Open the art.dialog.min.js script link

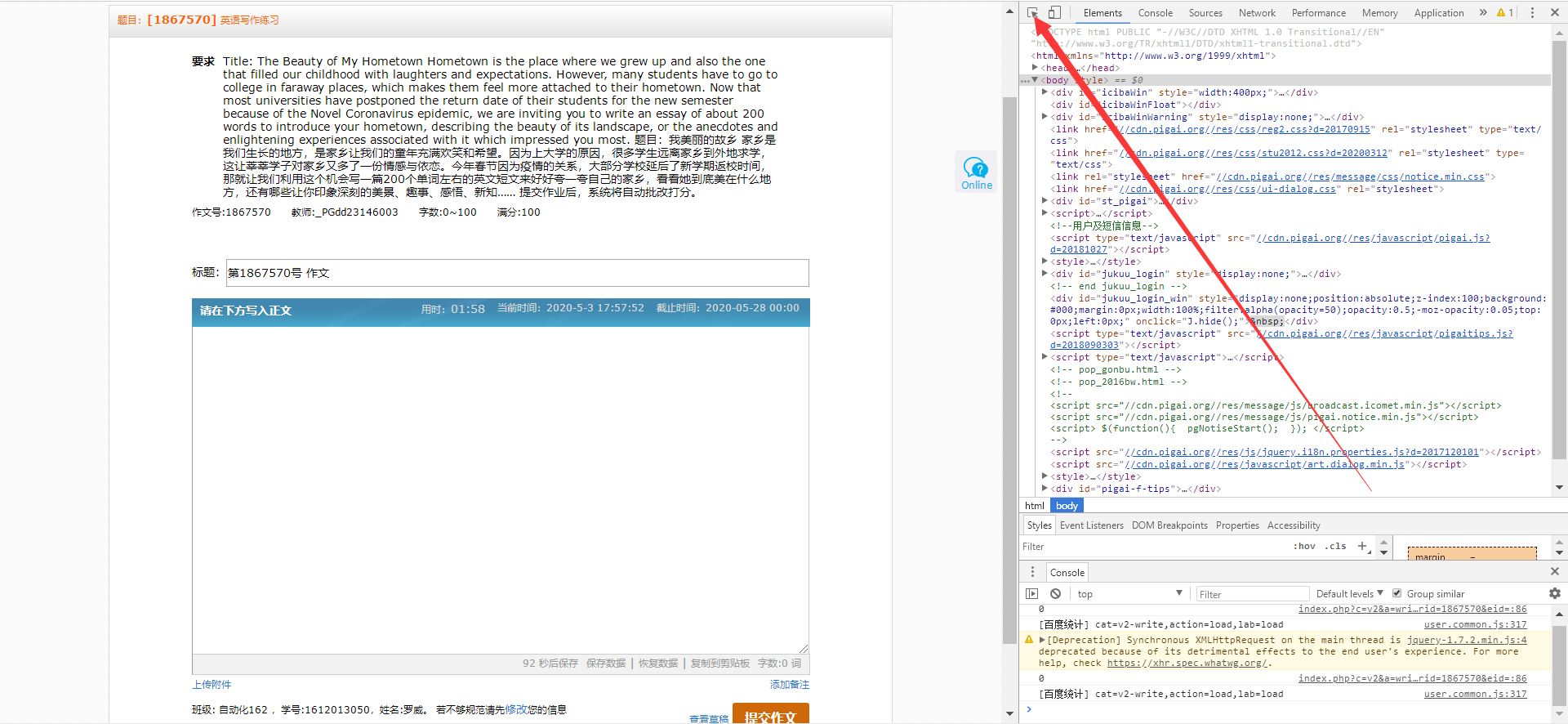tap(1265, 464)
